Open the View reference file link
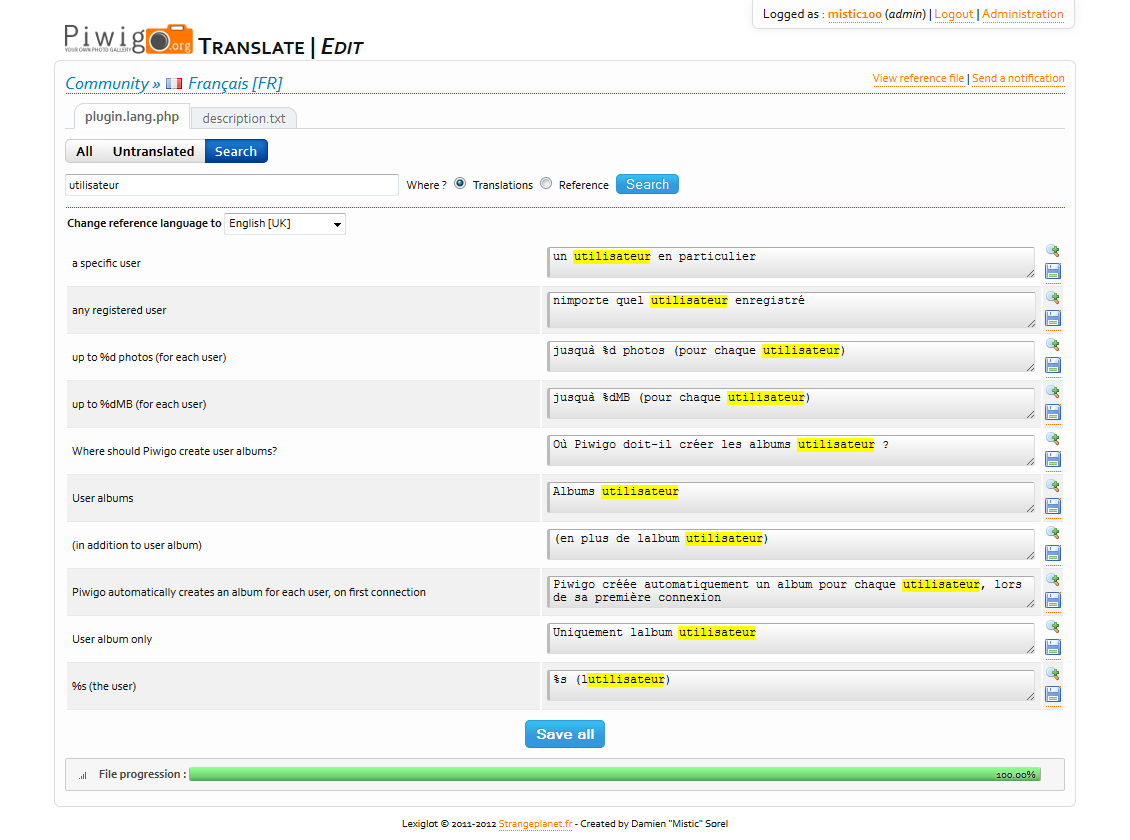 click(917, 79)
